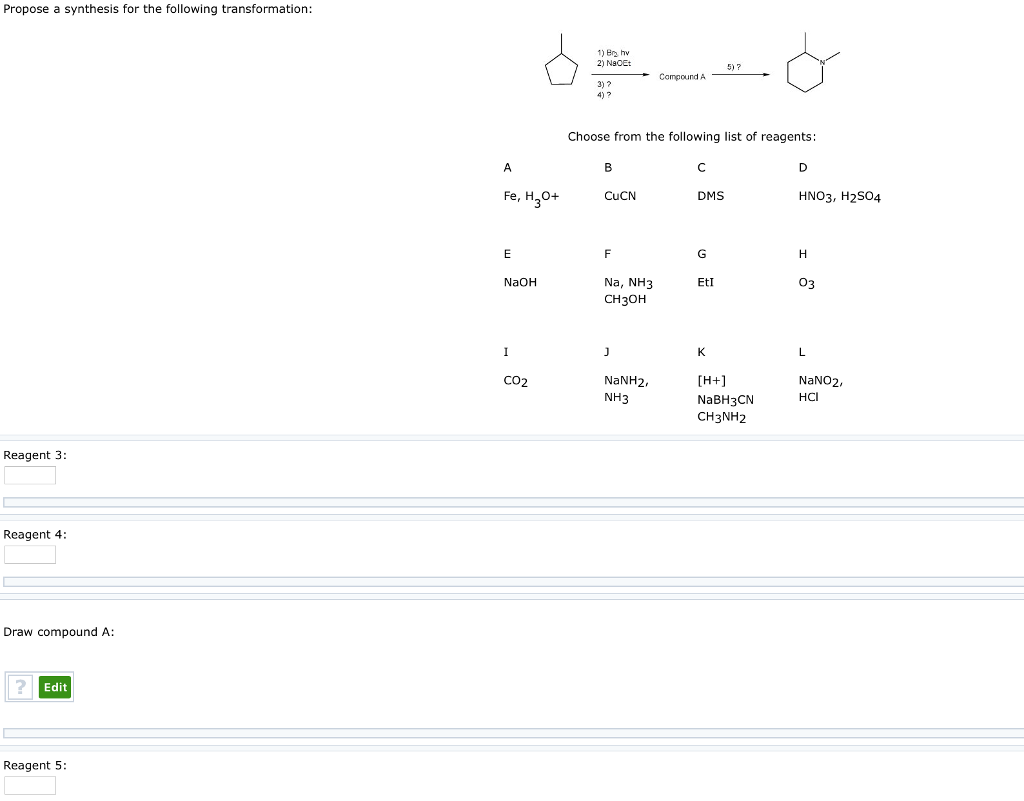1024x801 pixels.
Task: Select reagent D, HNO3 and H2SO4
Action: pyautogui.click(x=840, y=196)
